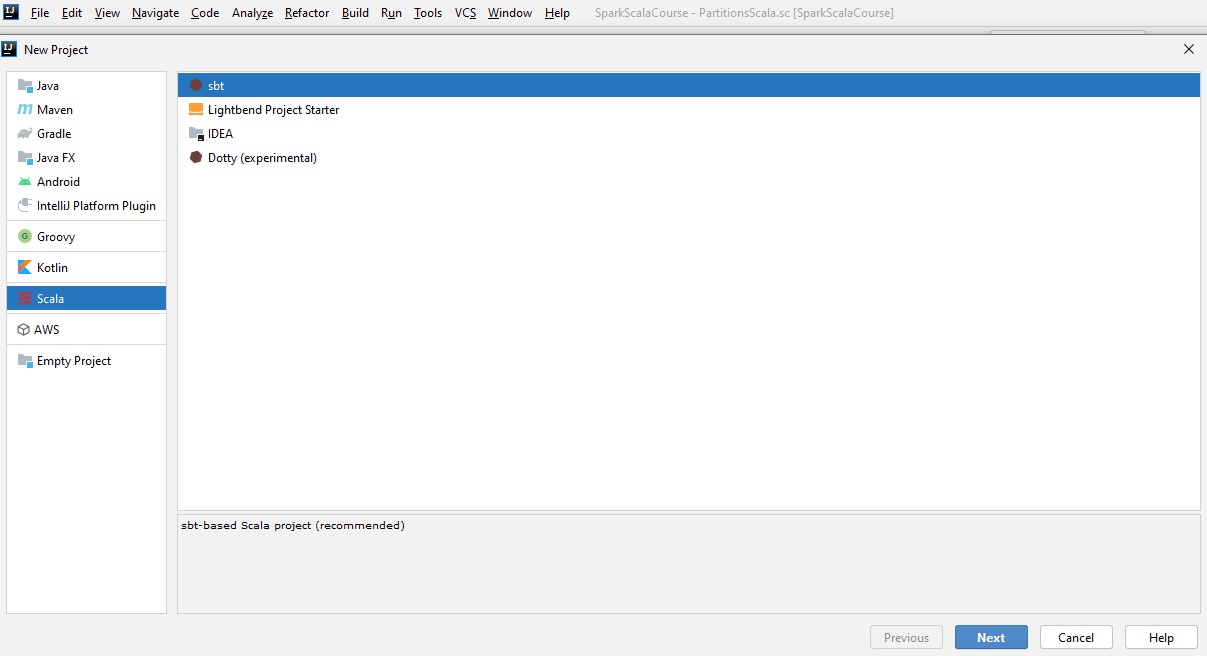Select Android project type
This screenshot has height=656, width=1207.
(x=86, y=182)
